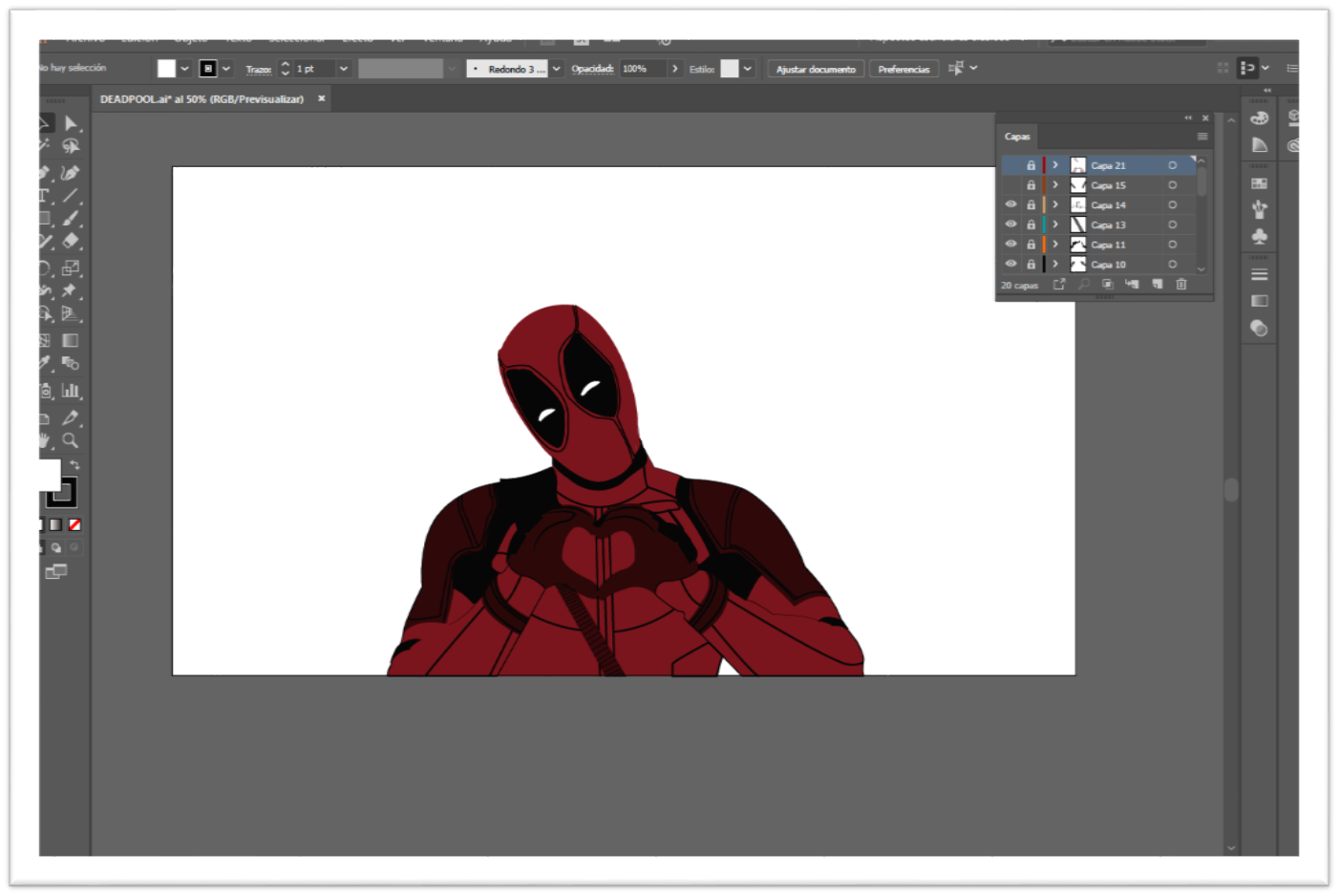Open the Color panel palette icon
This screenshot has width=1339, height=896.
click(x=1260, y=118)
